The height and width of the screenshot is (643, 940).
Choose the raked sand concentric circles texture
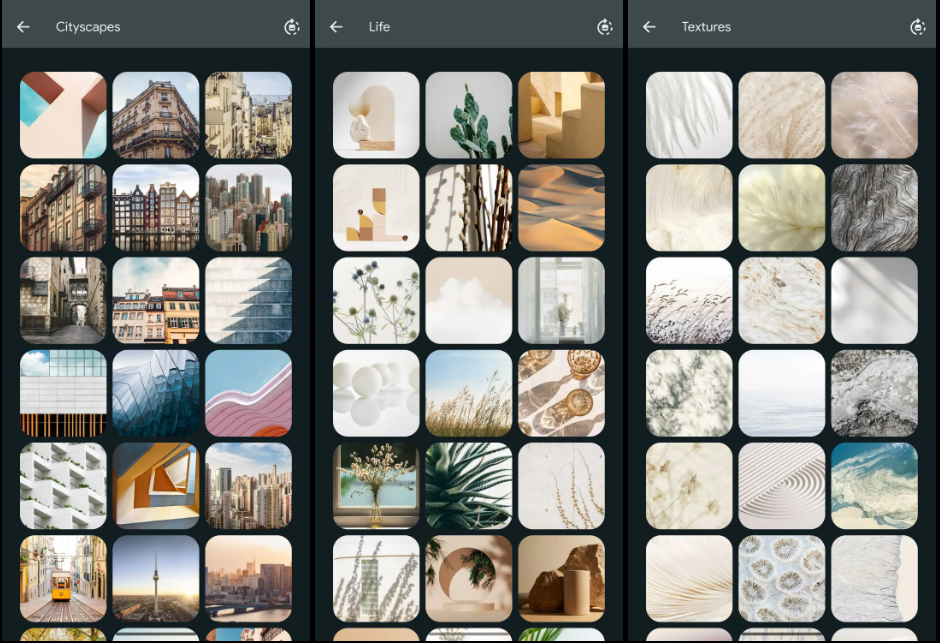click(782, 486)
